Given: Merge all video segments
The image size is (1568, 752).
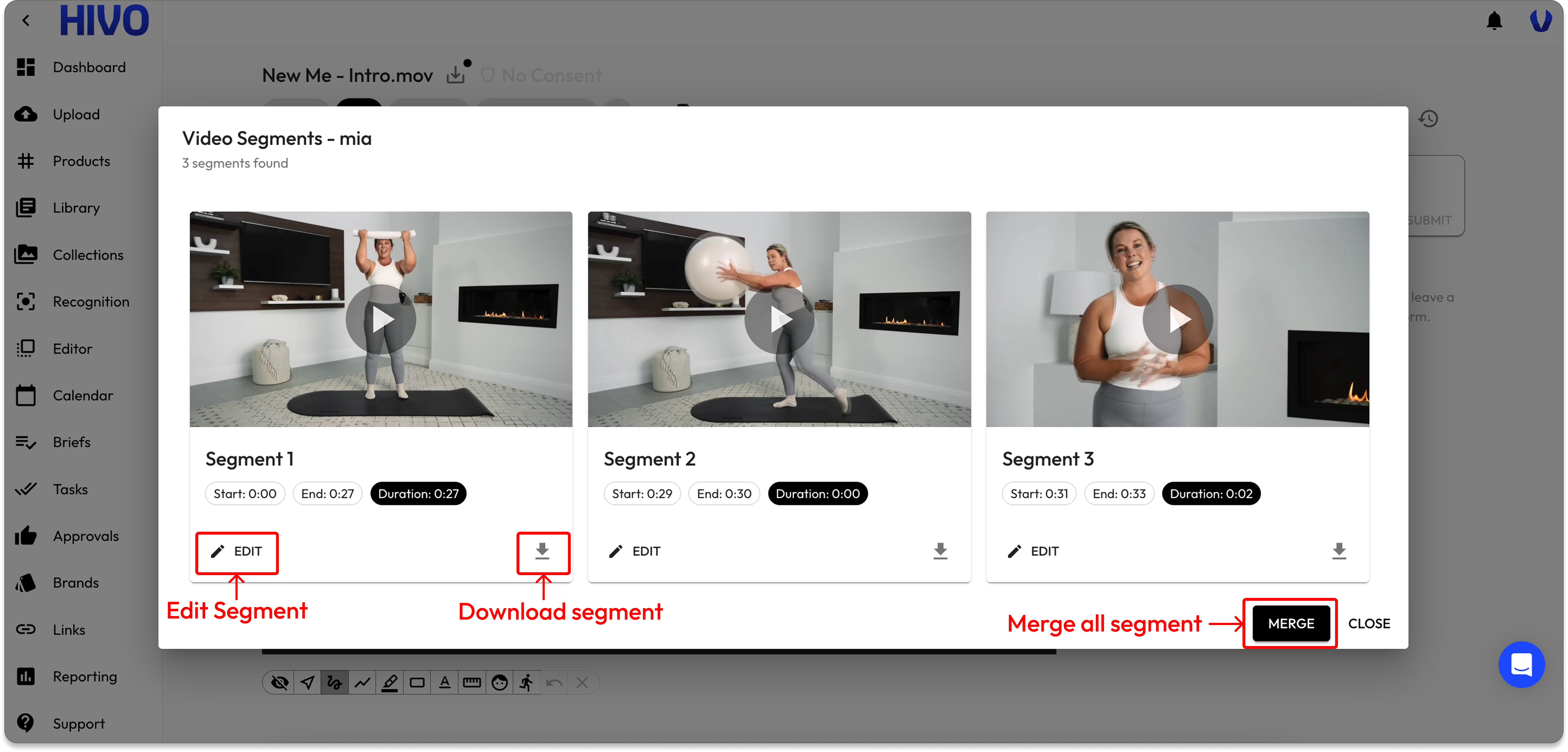Looking at the screenshot, I should (x=1290, y=623).
